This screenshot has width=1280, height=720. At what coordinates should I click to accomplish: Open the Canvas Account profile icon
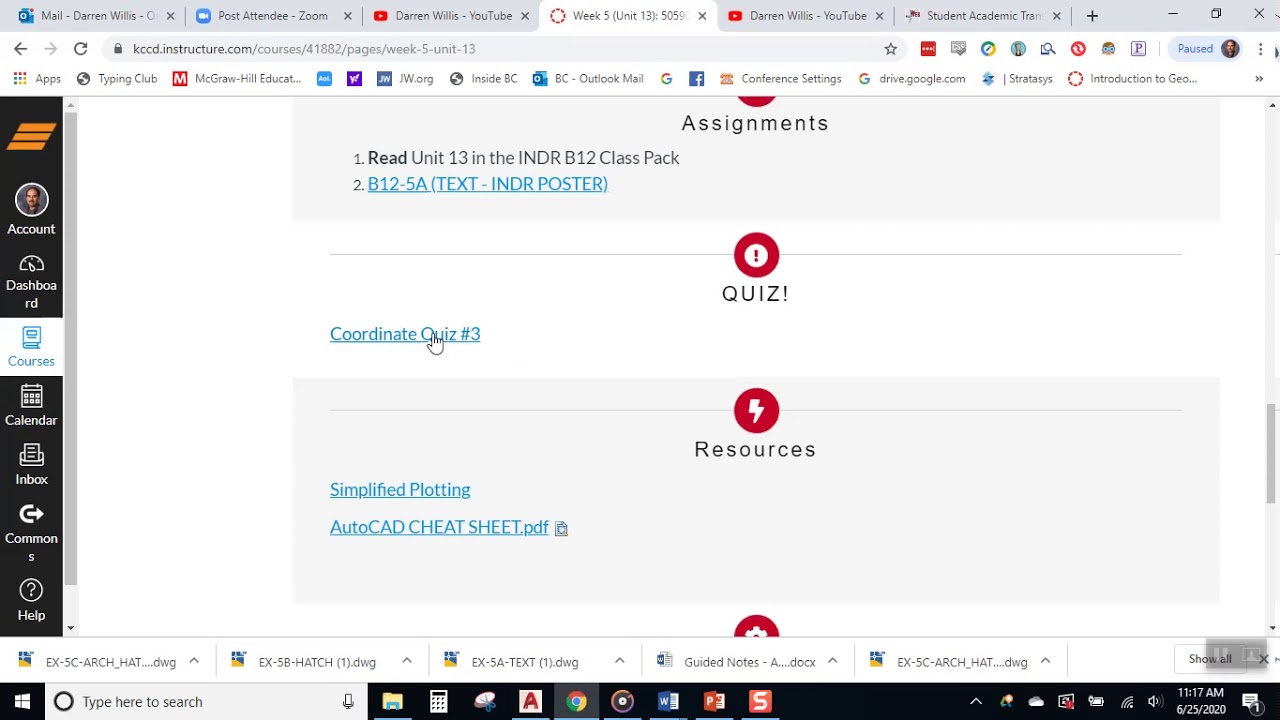(x=31, y=200)
